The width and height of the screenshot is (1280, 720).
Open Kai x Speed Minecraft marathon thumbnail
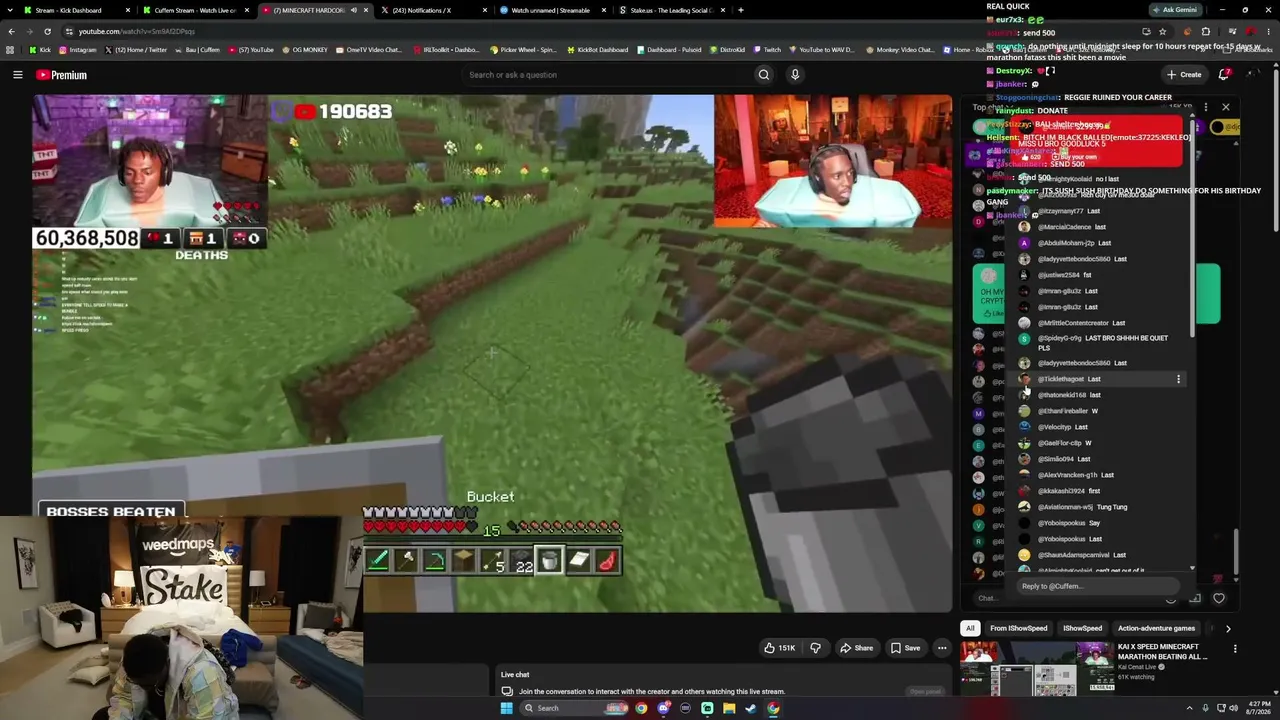(x=1037, y=668)
